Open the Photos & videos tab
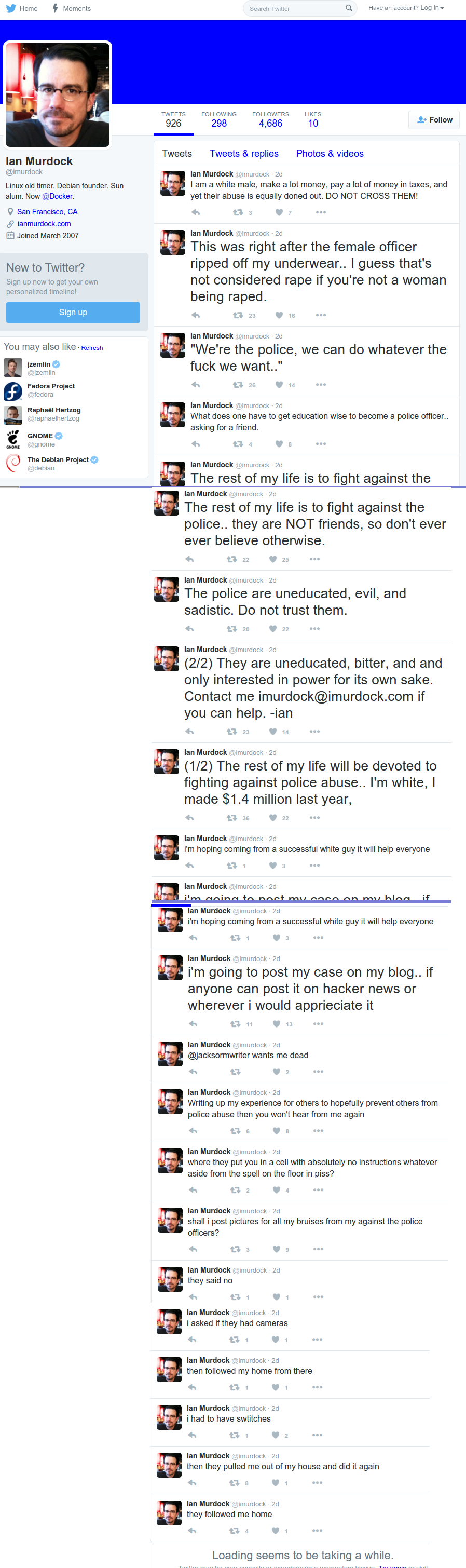The width and height of the screenshot is (466, 1568). [x=330, y=153]
